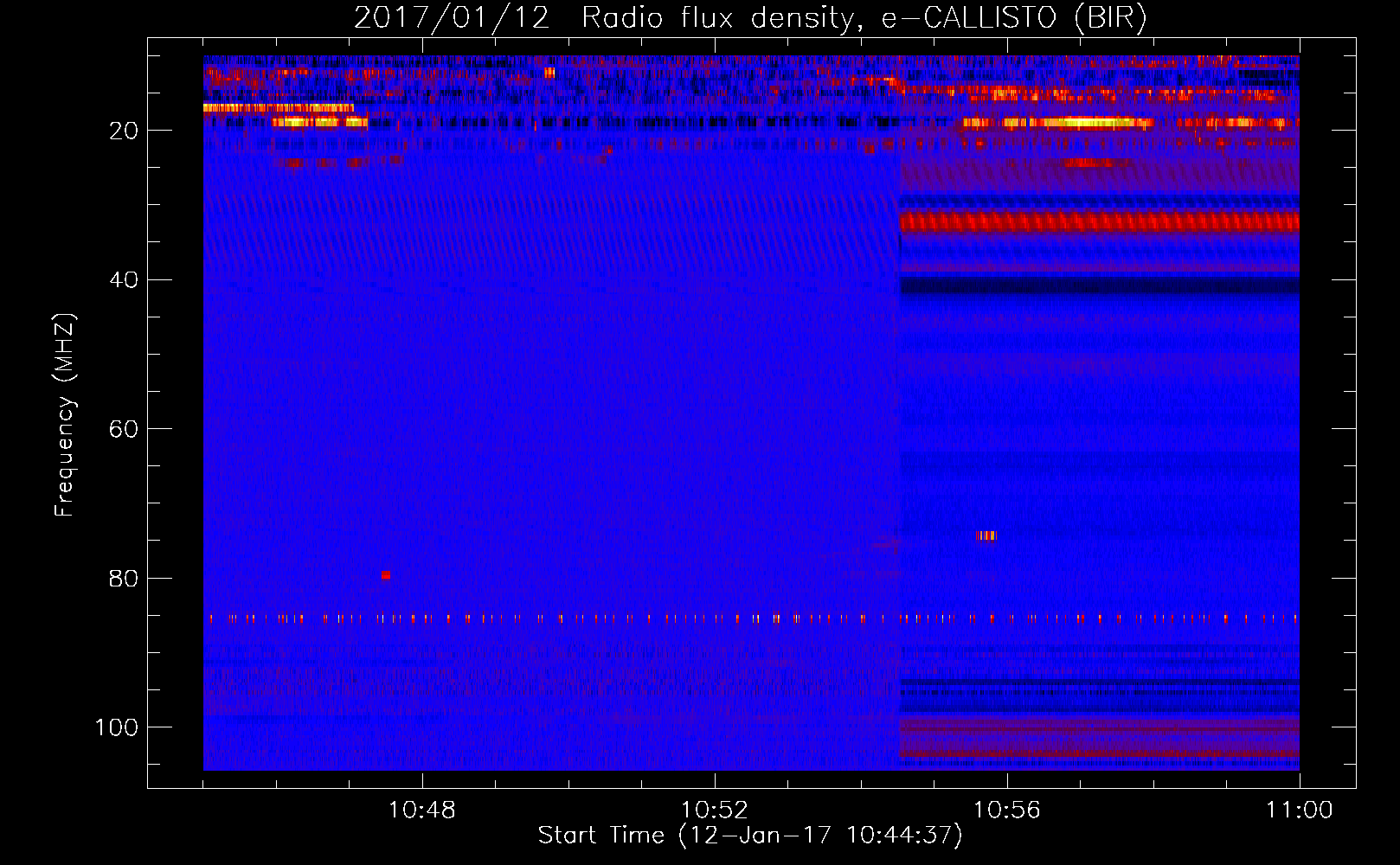Click the 10:52 time tick label
Viewport: 1400px width, 865px height.
coord(715,811)
